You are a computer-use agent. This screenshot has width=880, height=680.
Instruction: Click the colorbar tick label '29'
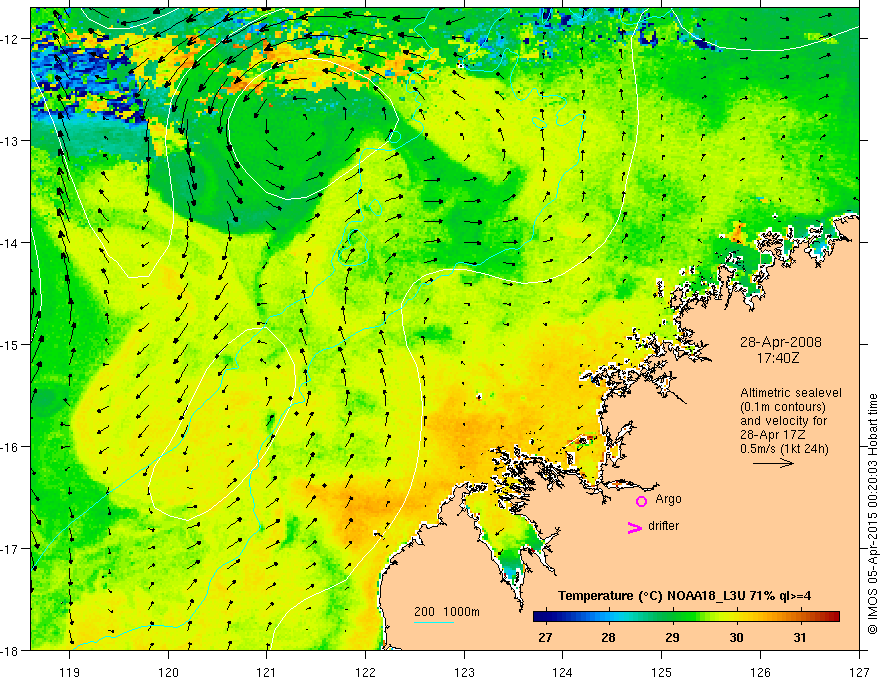tap(672, 638)
